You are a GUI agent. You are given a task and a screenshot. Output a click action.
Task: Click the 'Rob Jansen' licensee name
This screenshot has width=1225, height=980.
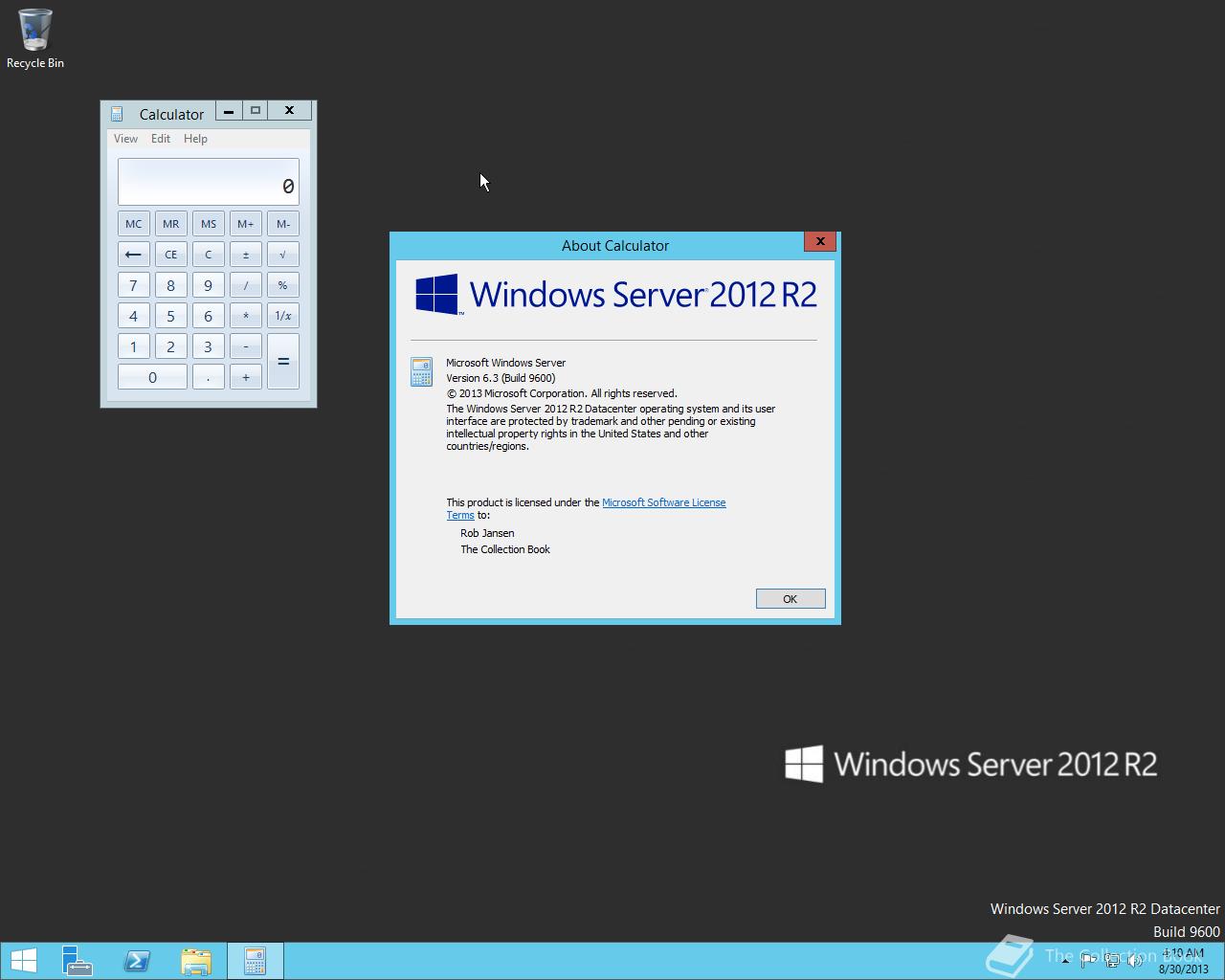[487, 533]
